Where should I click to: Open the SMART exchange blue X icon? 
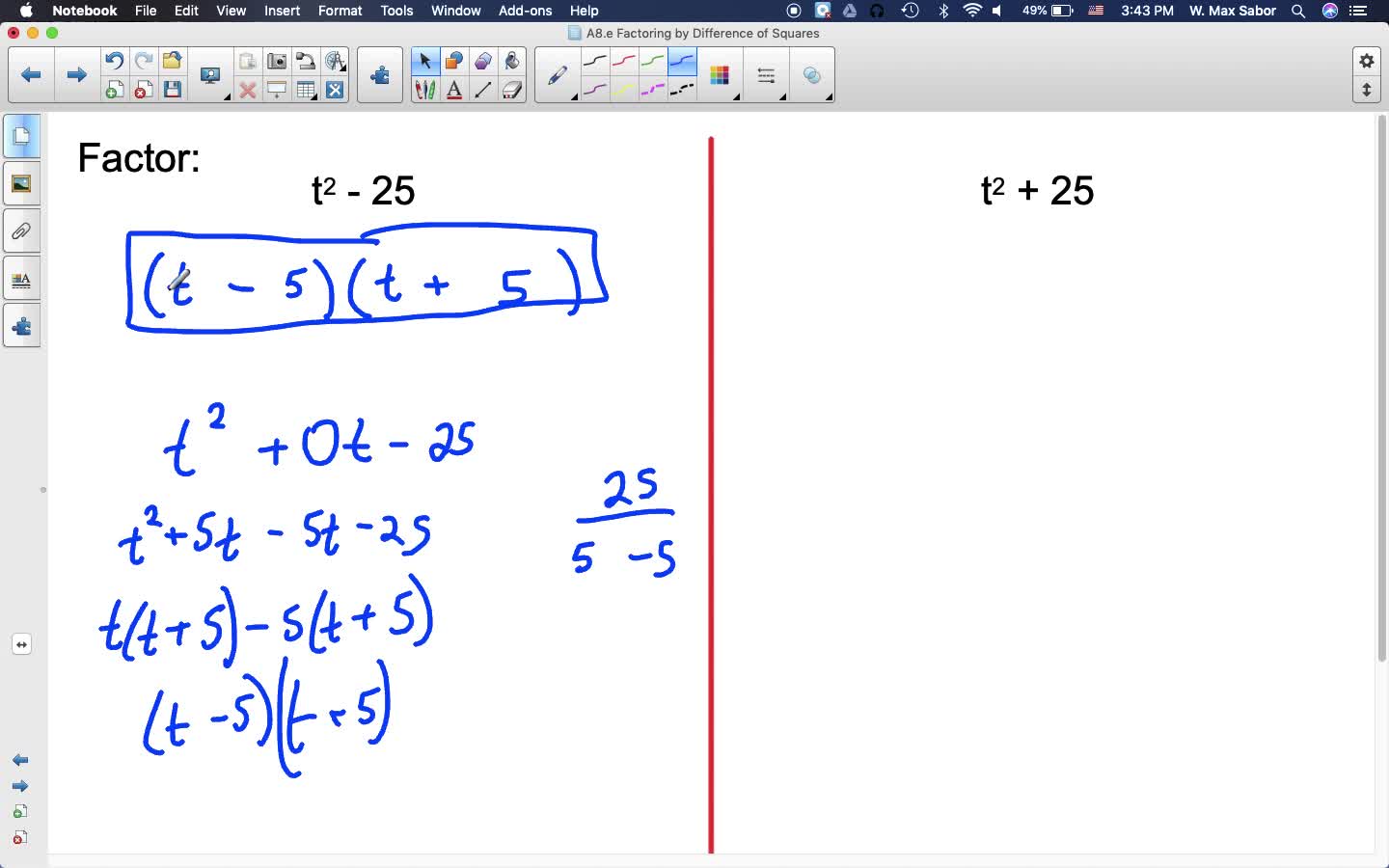click(x=335, y=90)
